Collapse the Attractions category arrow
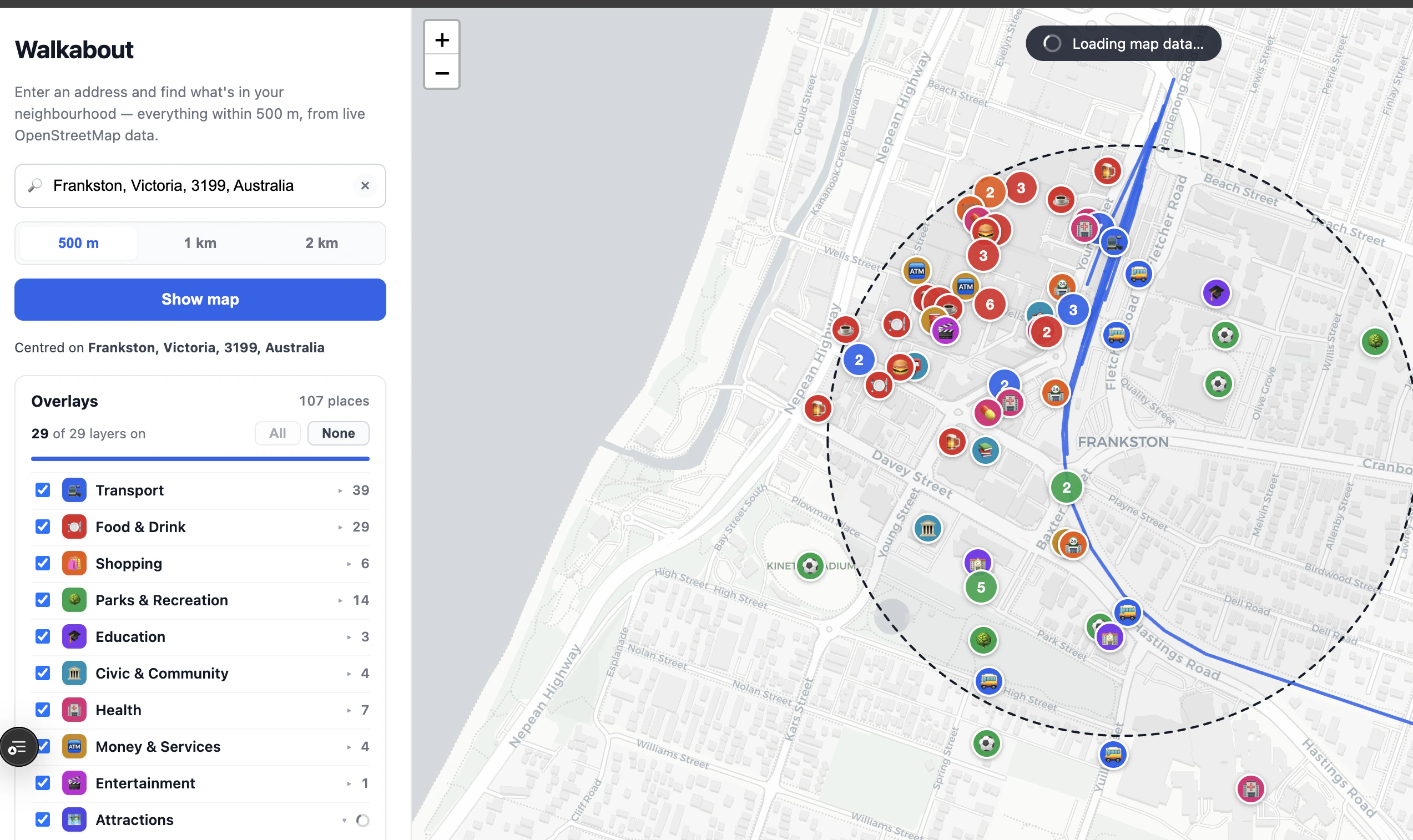Image resolution: width=1413 pixels, height=840 pixels. [344, 820]
